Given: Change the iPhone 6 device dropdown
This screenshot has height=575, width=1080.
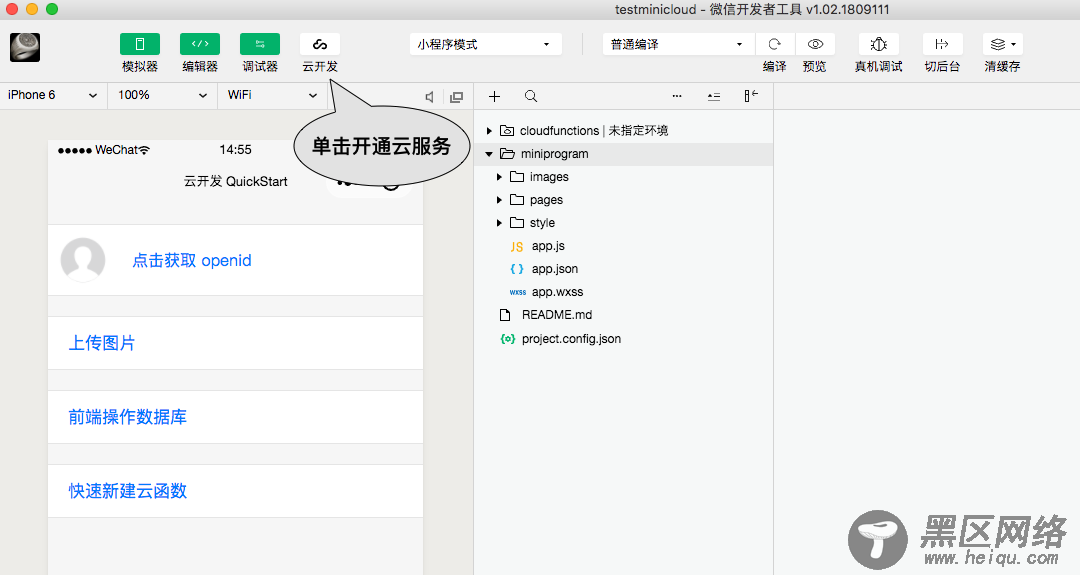Looking at the screenshot, I should click(53, 95).
